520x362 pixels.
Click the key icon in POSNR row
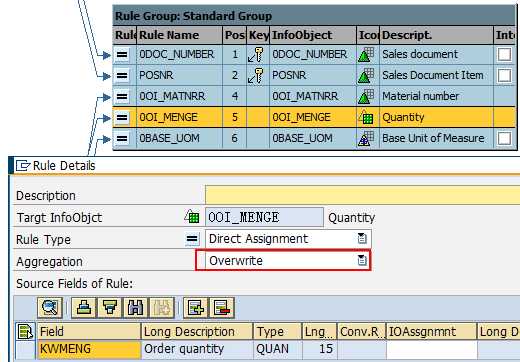point(256,75)
